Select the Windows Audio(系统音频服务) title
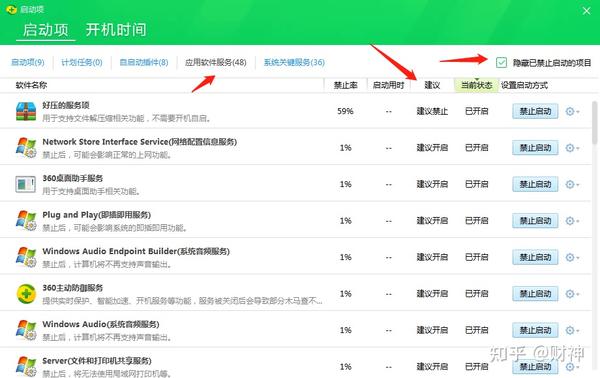Viewport: 600px width, 378px height. 101,324
